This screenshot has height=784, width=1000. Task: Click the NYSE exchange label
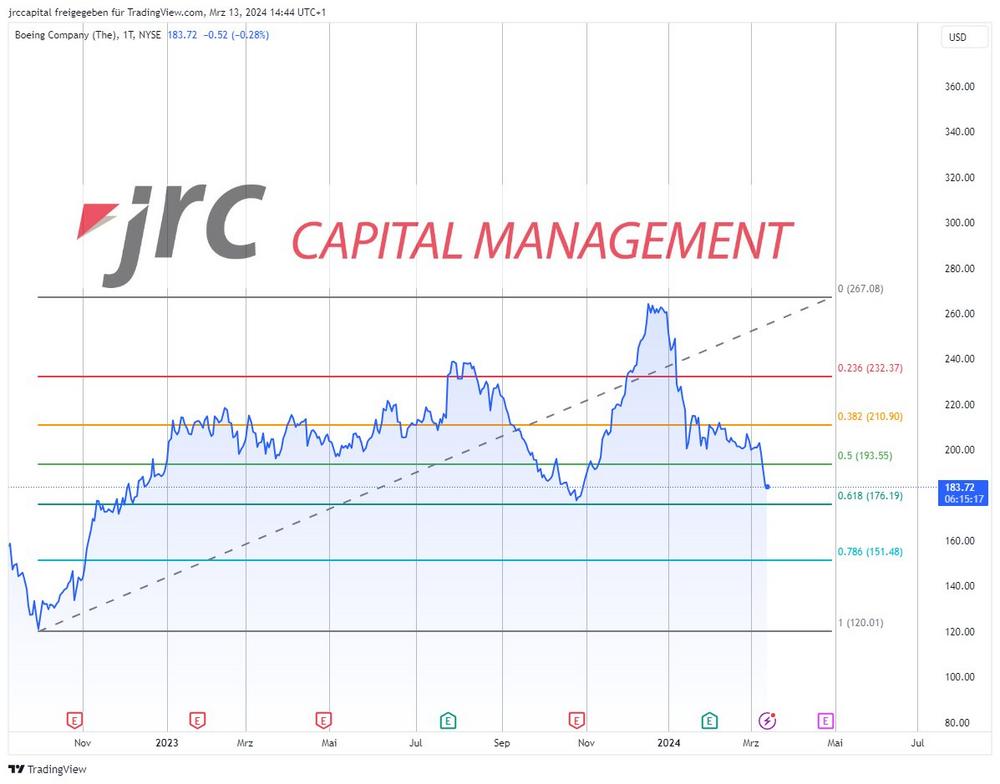pyautogui.click(x=150, y=35)
